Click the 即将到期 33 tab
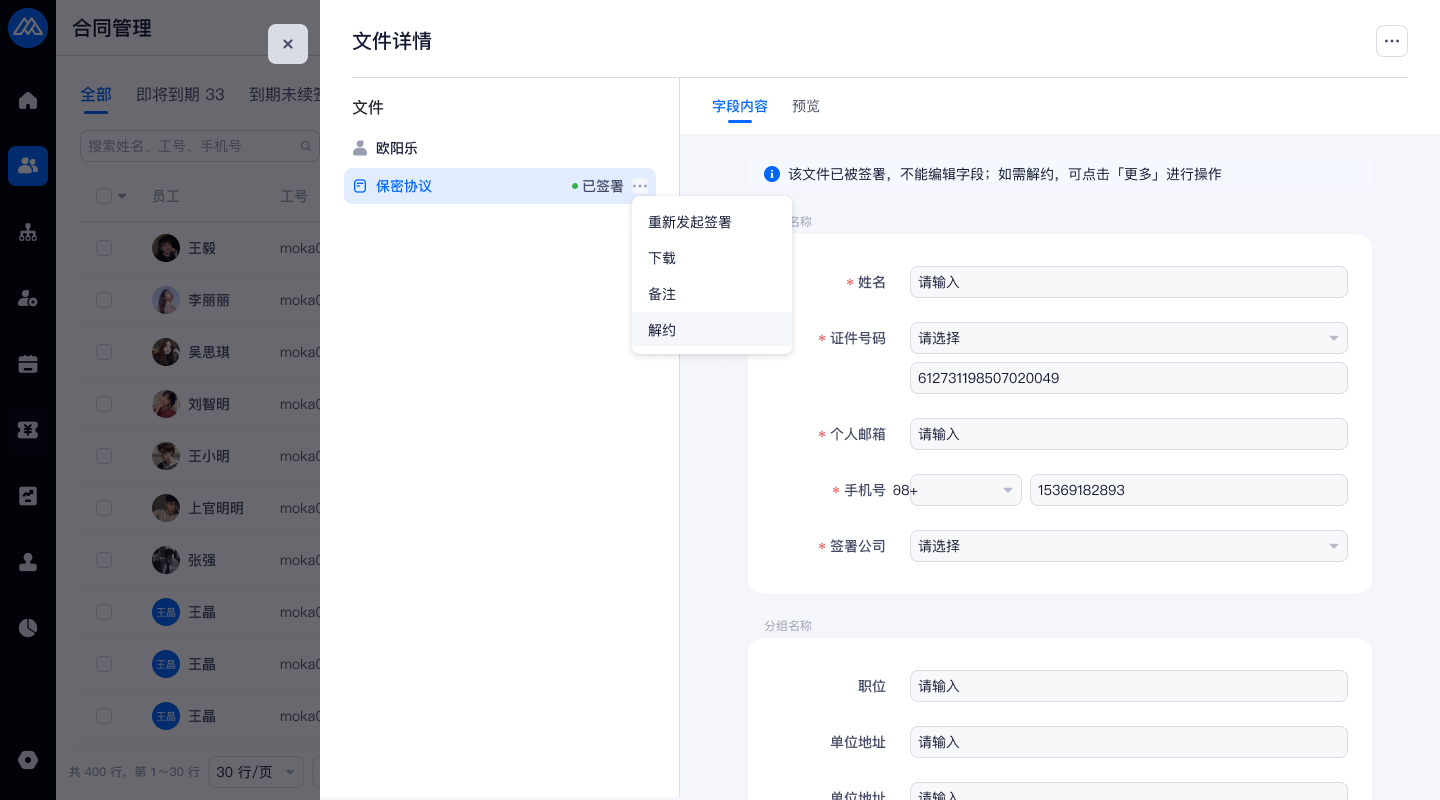Image resolution: width=1440 pixels, height=800 pixels. click(180, 95)
